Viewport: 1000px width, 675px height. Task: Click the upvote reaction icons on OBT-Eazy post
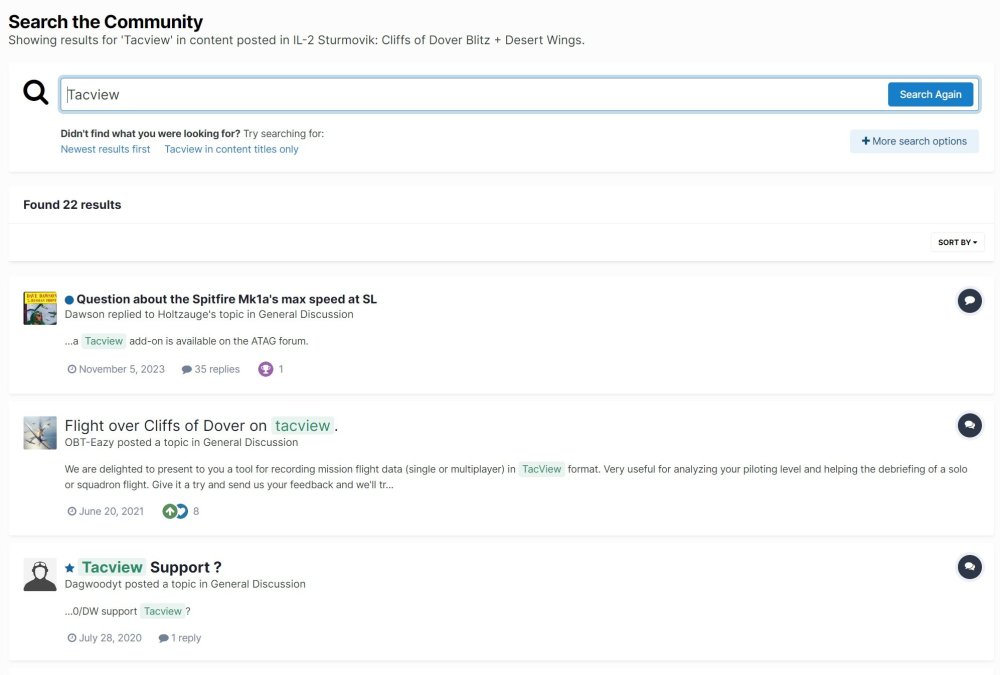(175, 511)
